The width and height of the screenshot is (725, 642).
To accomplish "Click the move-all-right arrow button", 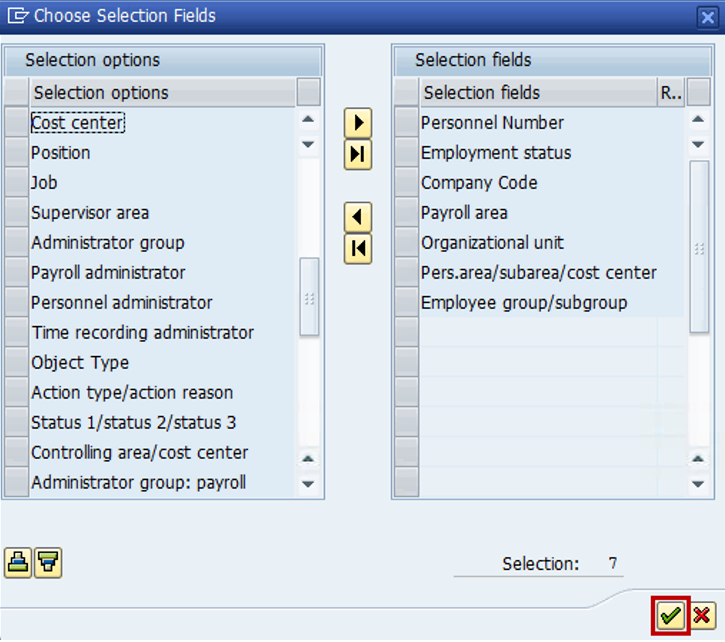I will click(357, 154).
